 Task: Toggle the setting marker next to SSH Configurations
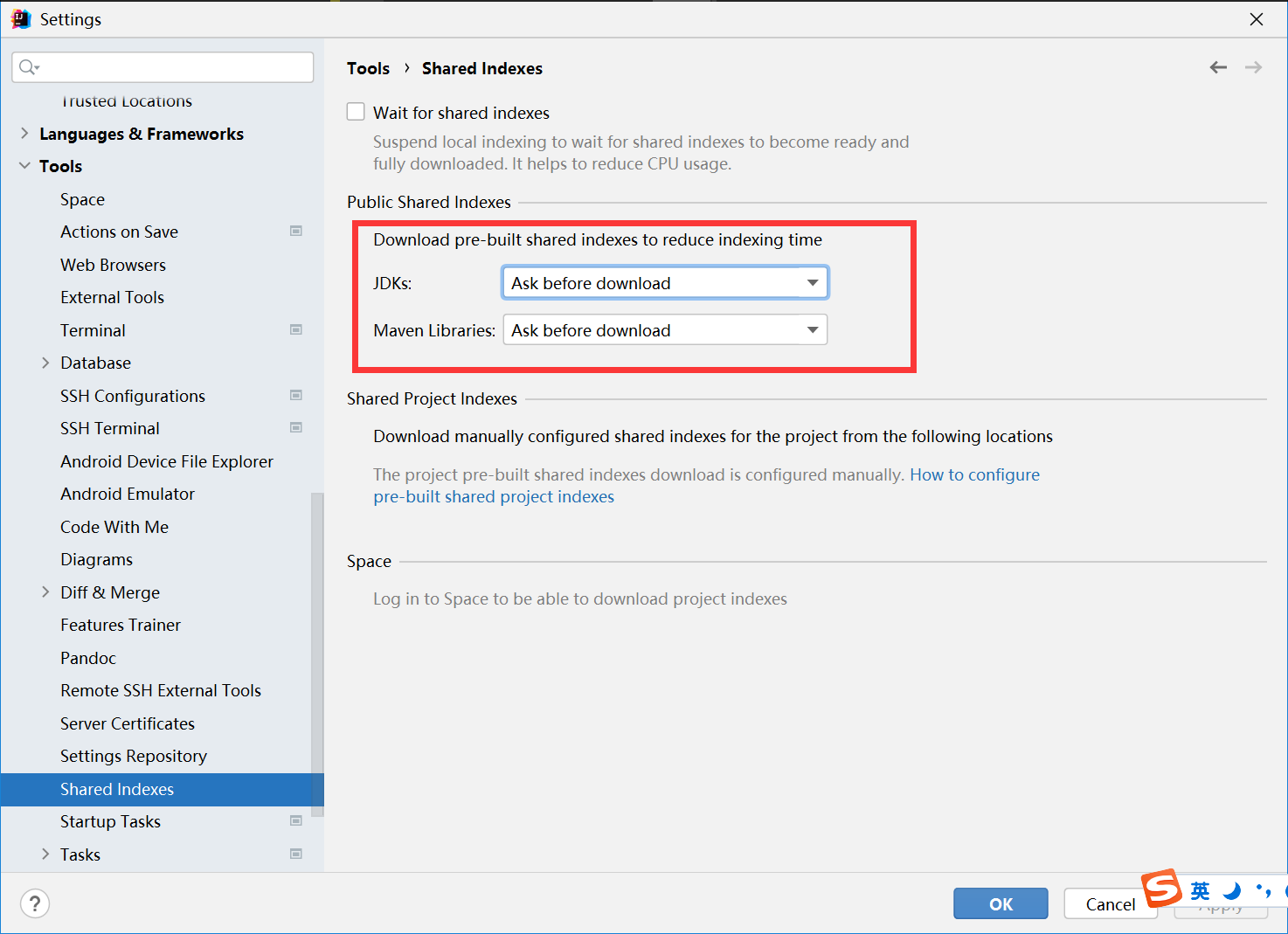coord(296,395)
